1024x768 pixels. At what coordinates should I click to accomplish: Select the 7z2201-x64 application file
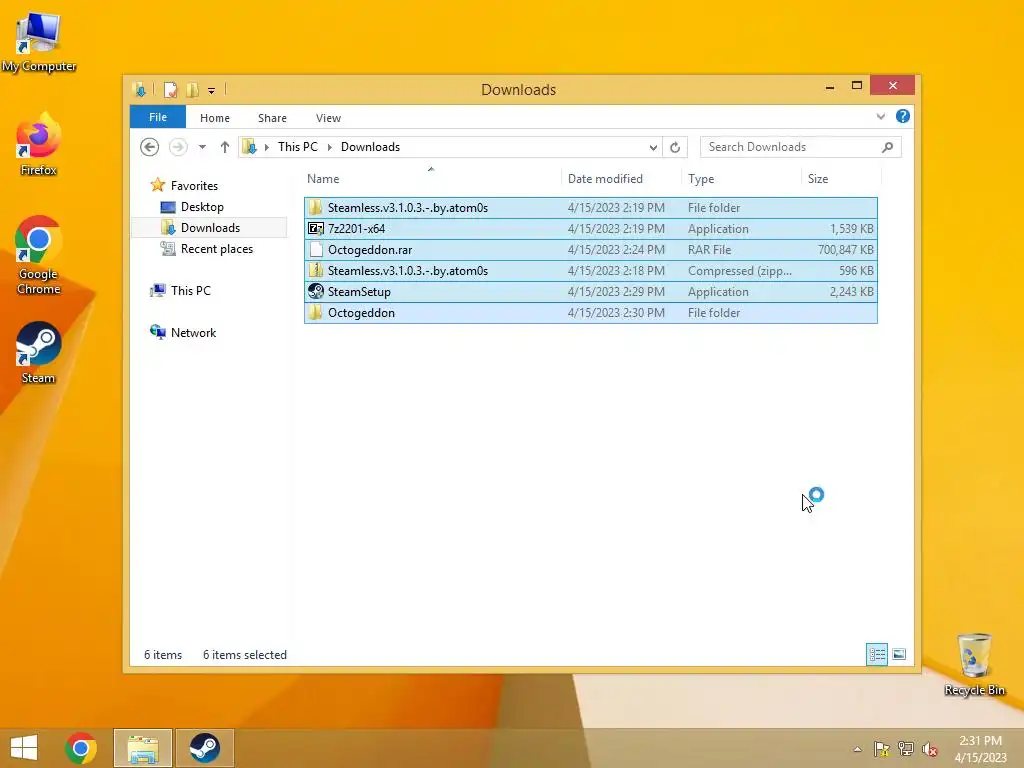(x=590, y=229)
